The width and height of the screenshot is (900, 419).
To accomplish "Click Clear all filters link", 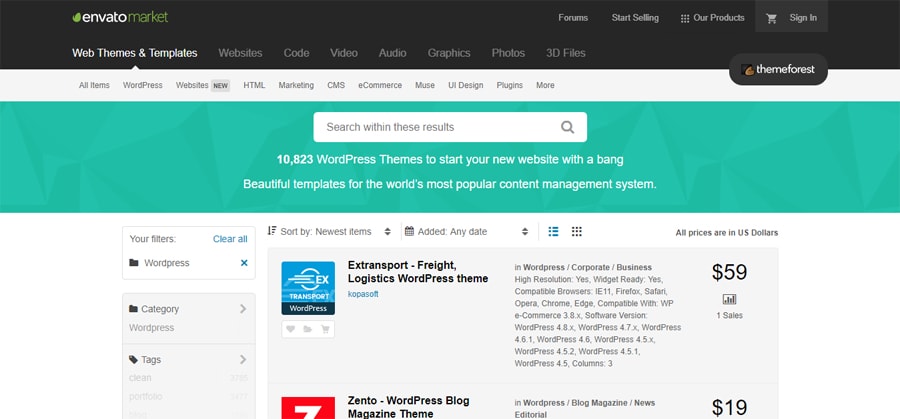I will (x=230, y=239).
